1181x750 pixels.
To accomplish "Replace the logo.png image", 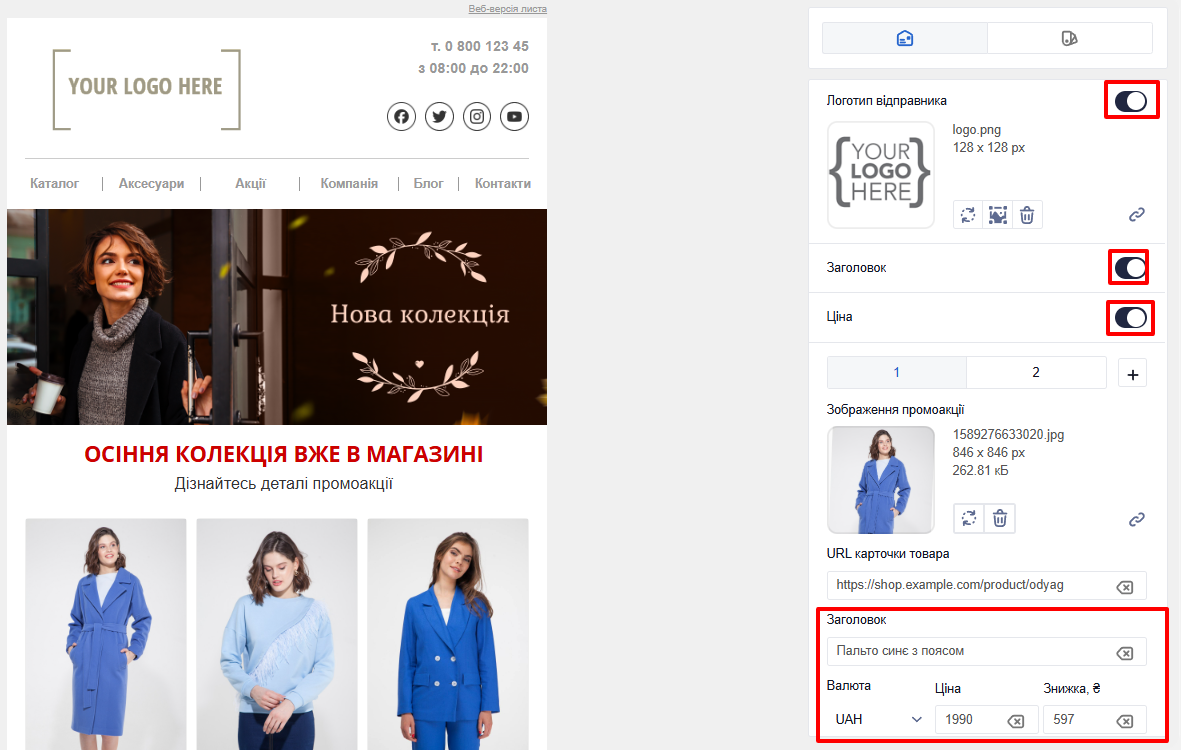I will (x=968, y=215).
